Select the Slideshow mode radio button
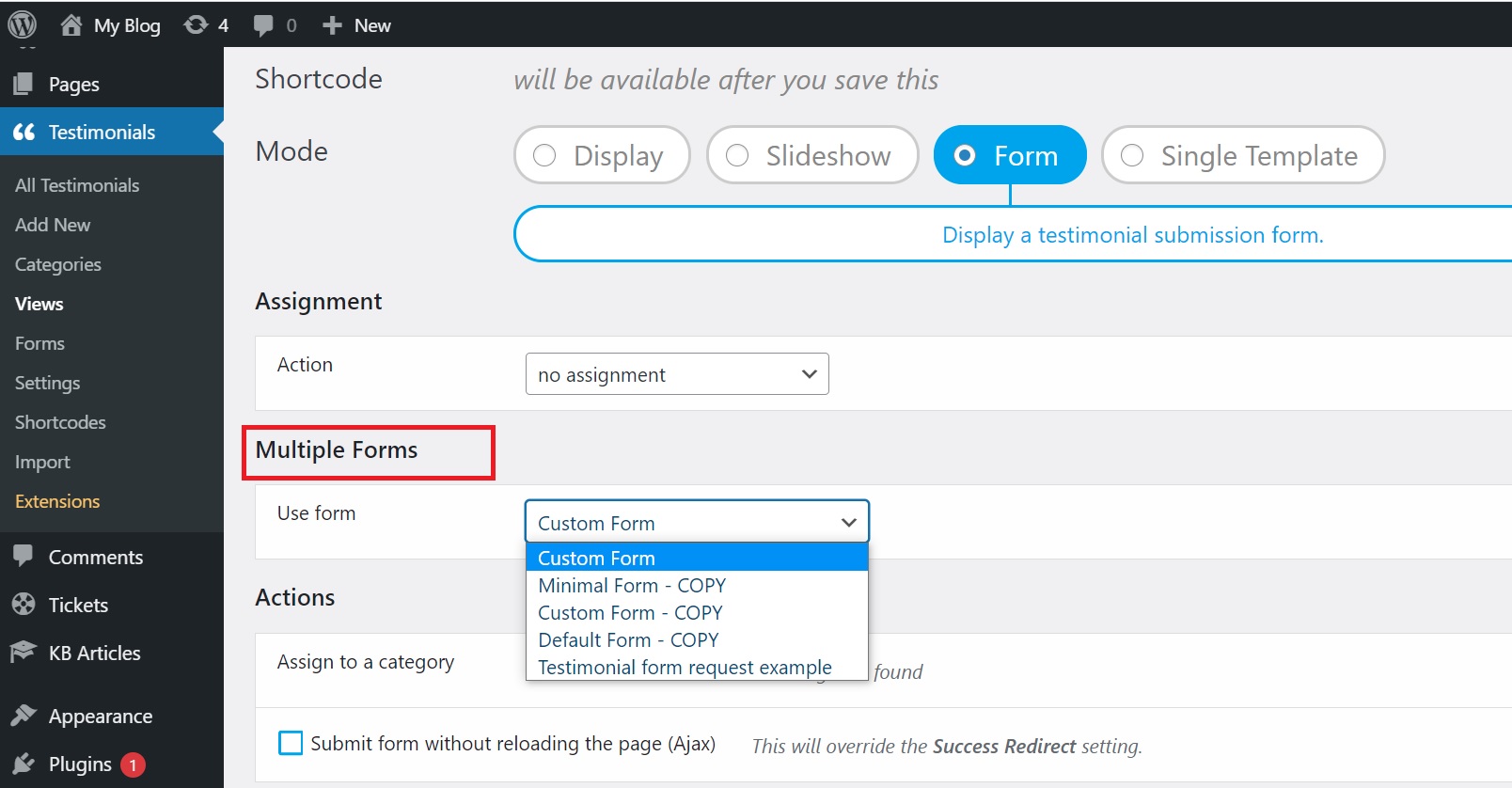1512x788 pixels. tap(737, 155)
